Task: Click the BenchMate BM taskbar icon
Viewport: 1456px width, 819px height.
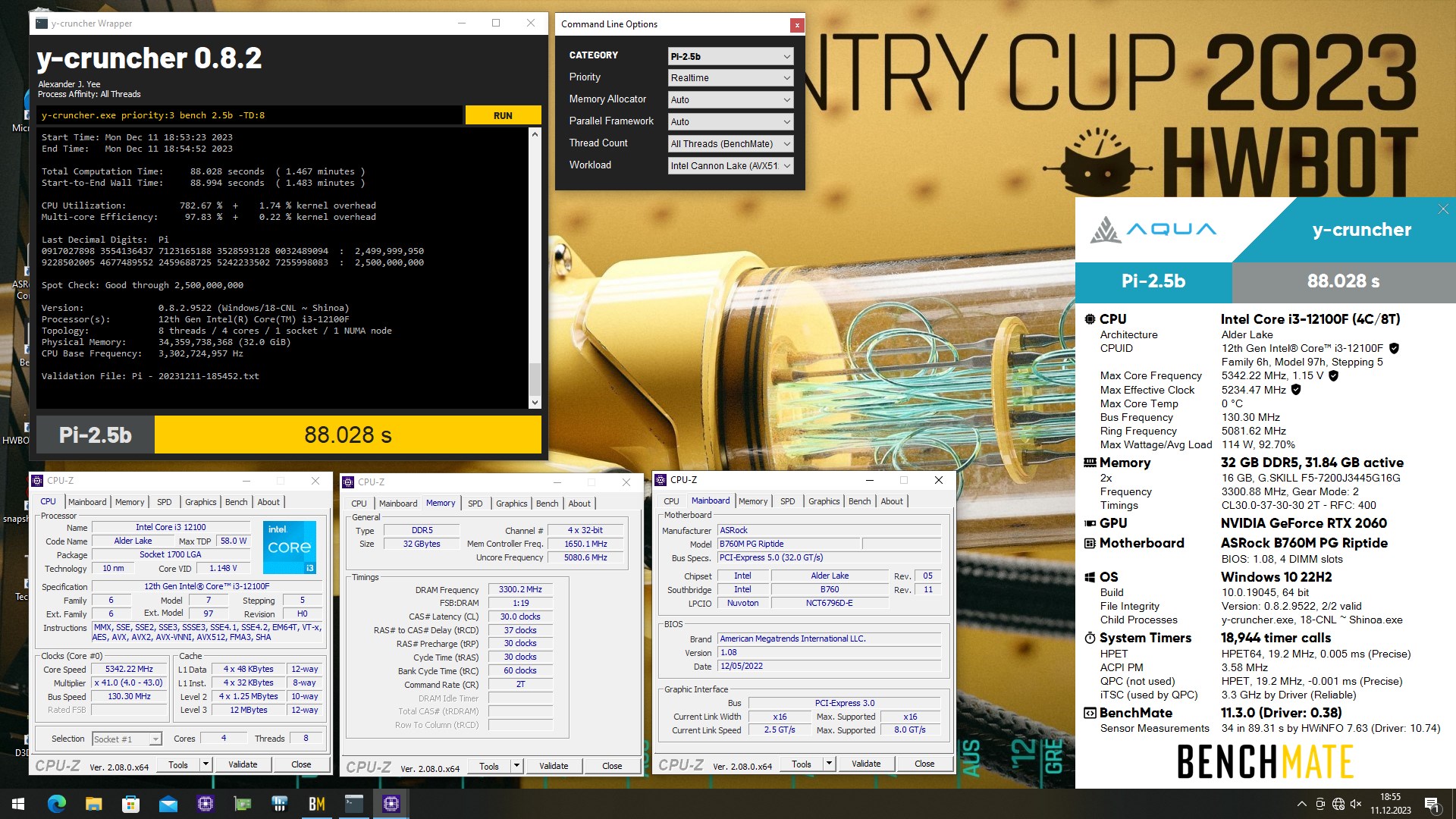Action: (317, 804)
